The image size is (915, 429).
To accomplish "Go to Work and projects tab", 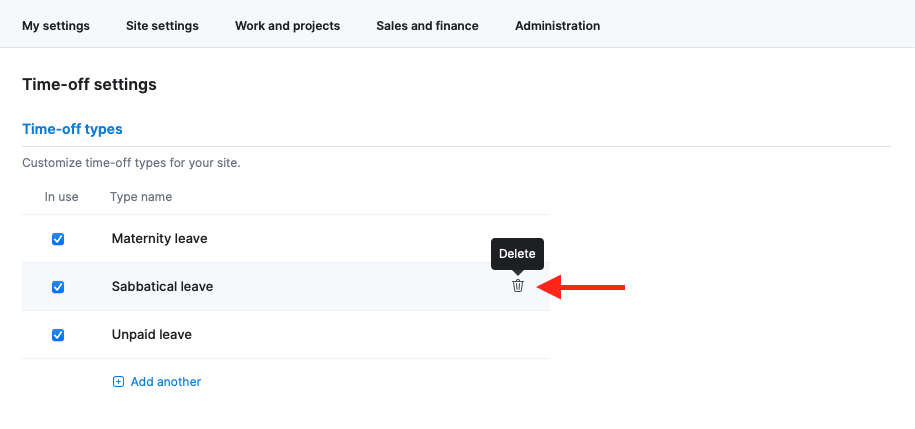I will pos(288,26).
